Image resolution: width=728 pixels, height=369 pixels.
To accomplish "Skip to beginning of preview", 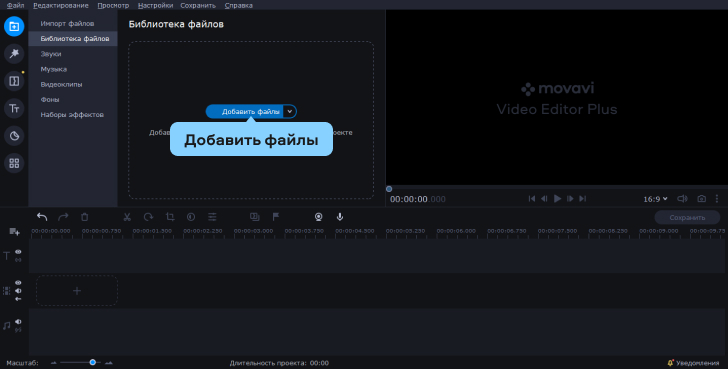I will coord(532,199).
